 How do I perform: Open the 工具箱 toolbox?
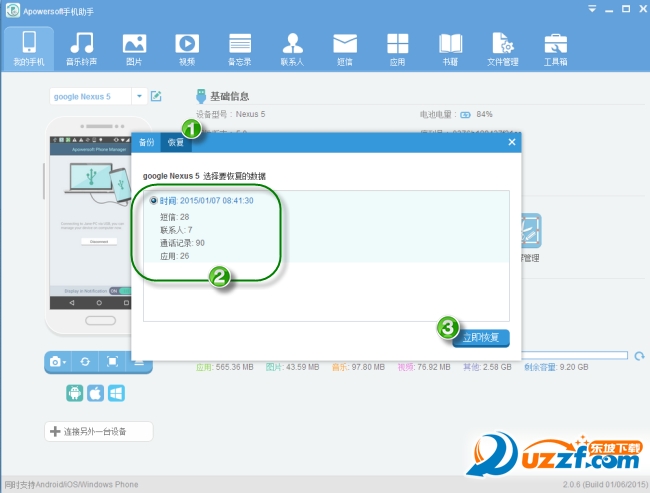tap(555, 49)
